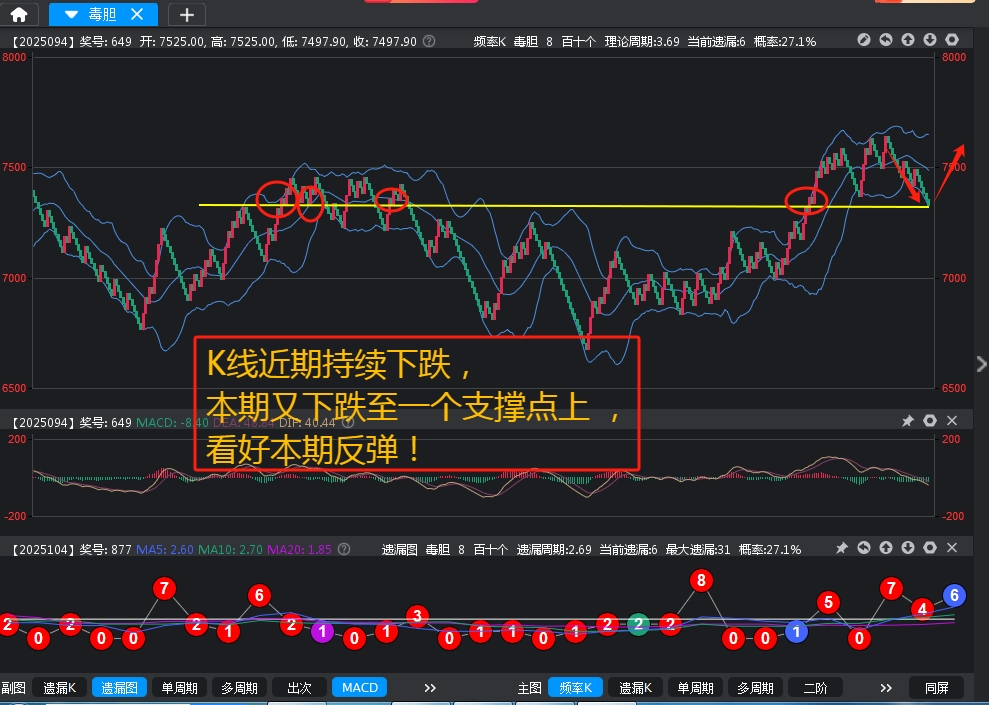Click the 【2025104】 period label
The width and height of the screenshot is (989, 705).
pos(43,549)
